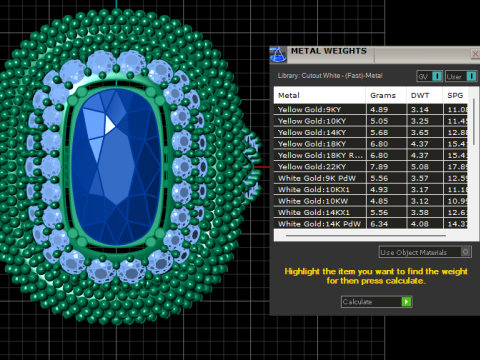Click the 6.34 grams value
The width and height of the screenshot is (480, 360).
tap(379, 224)
